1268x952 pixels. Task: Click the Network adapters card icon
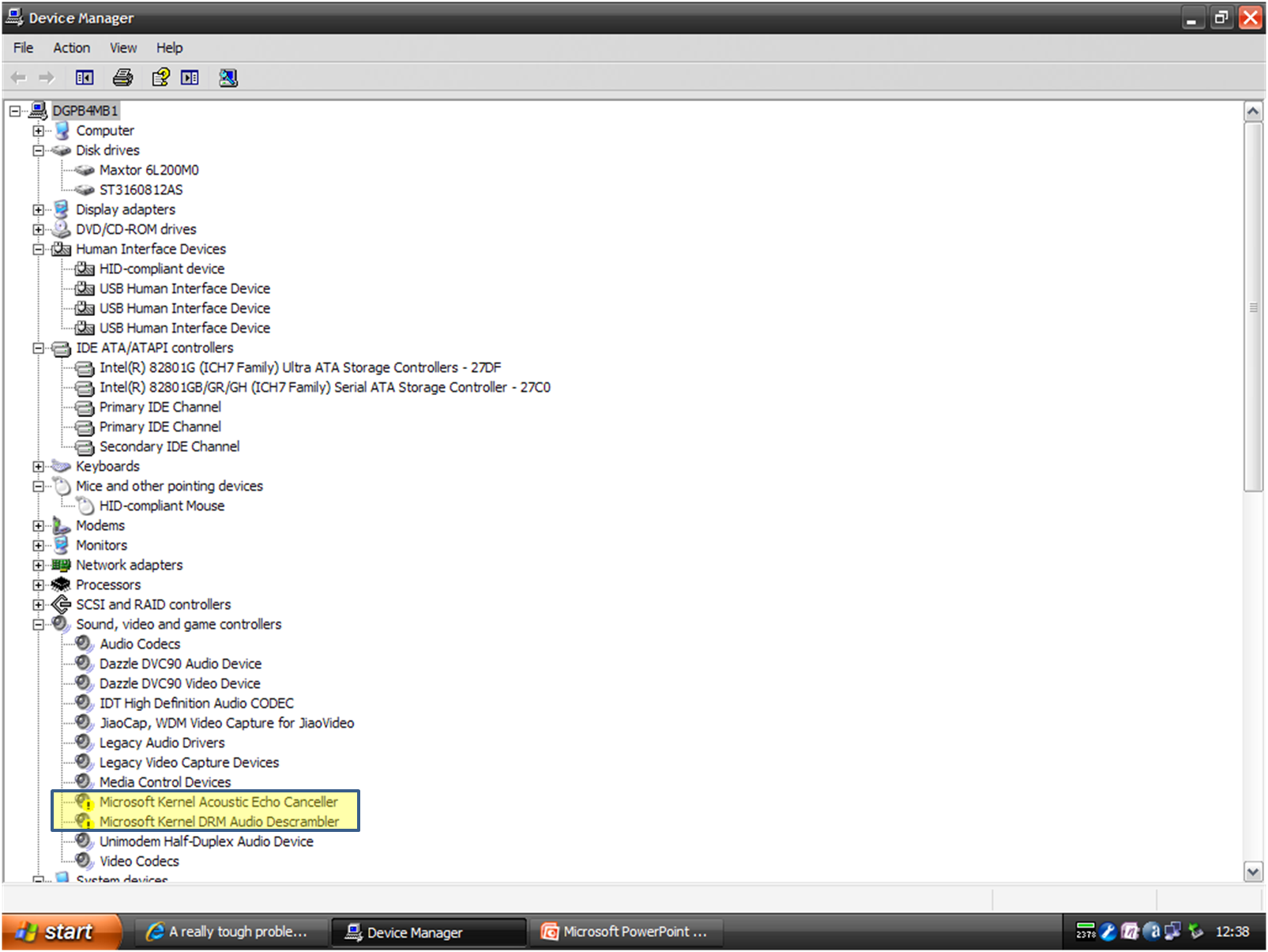tap(61, 565)
